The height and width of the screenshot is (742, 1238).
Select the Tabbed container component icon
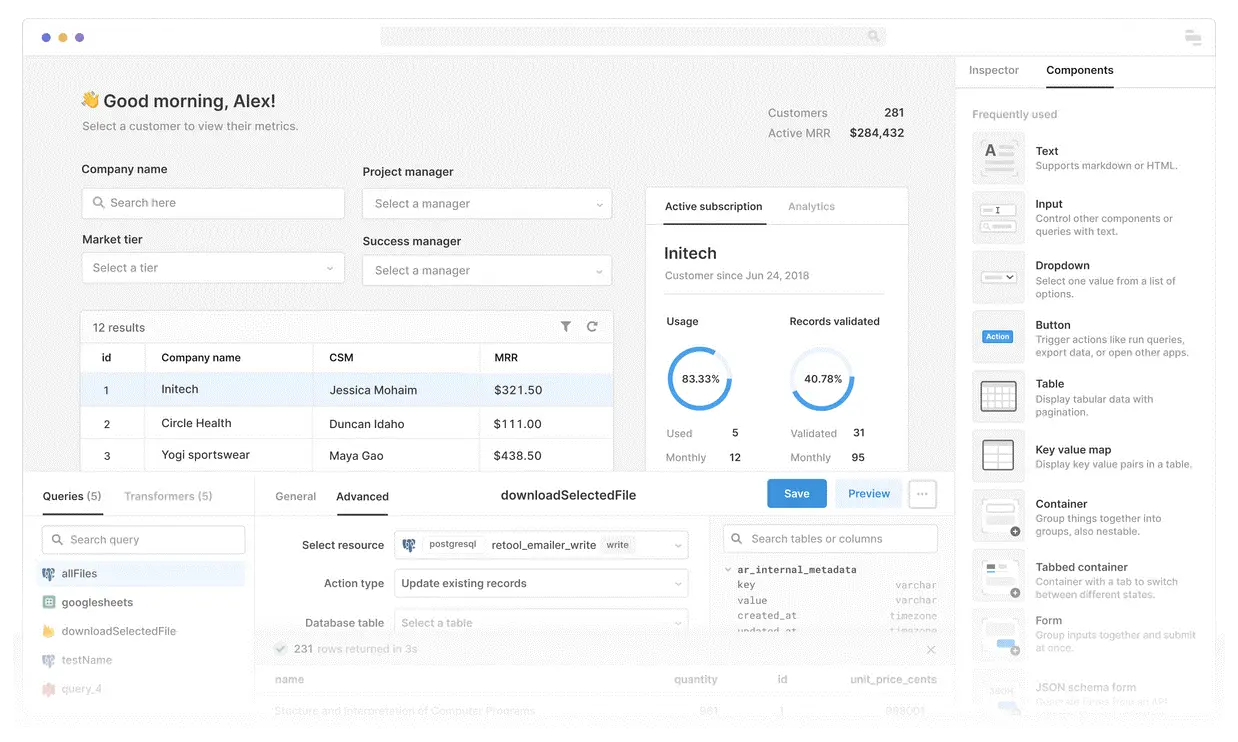point(998,574)
